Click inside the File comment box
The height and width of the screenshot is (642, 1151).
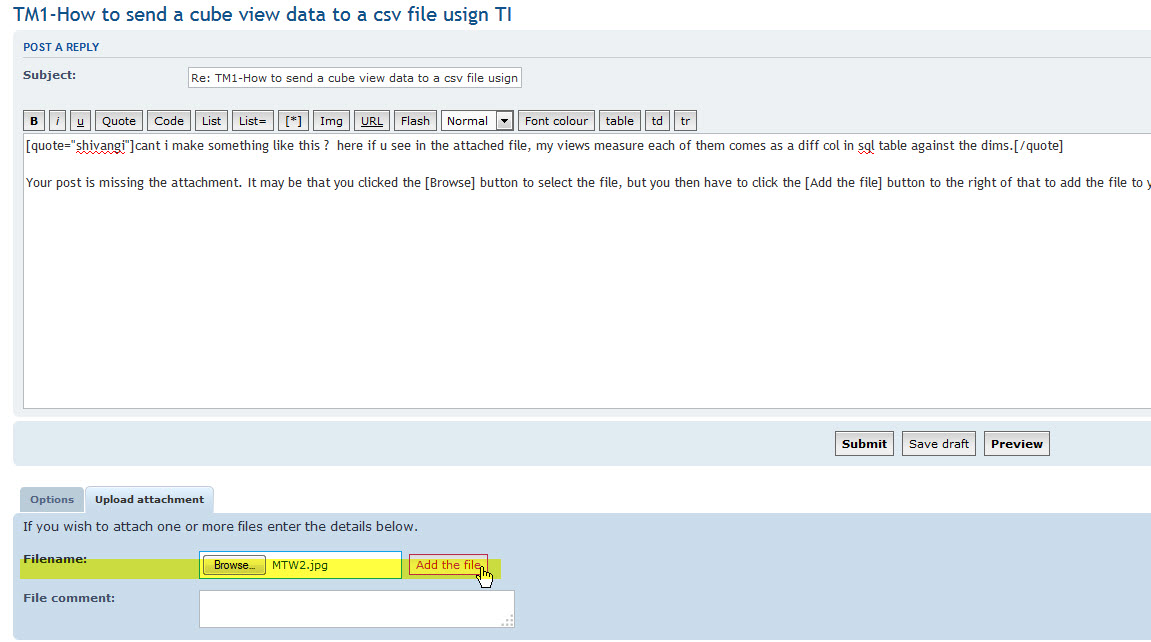click(x=356, y=608)
